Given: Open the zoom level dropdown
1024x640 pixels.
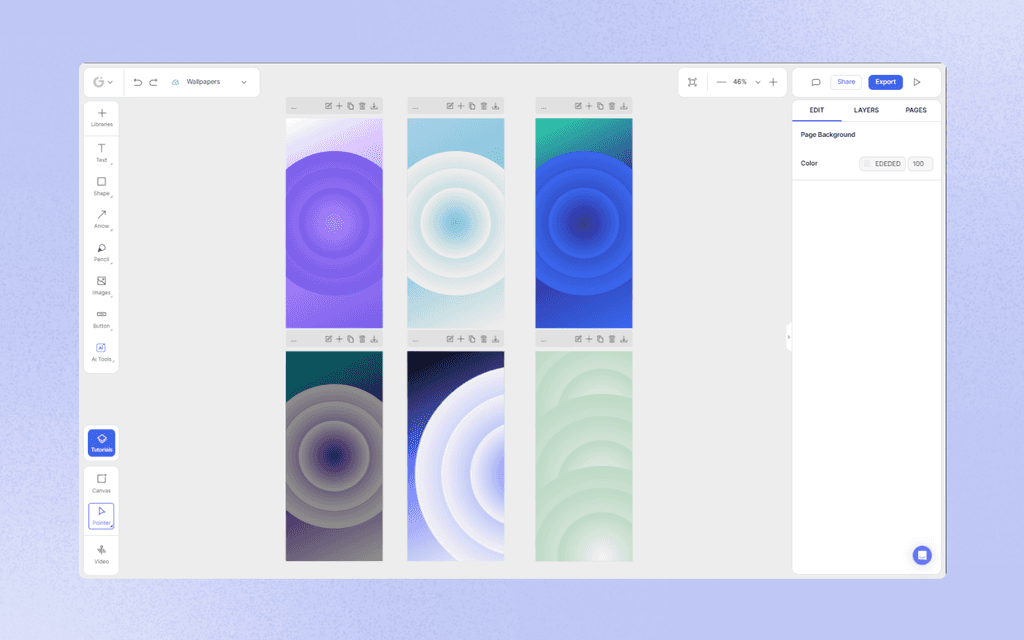Looking at the screenshot, I should [758, 82].
